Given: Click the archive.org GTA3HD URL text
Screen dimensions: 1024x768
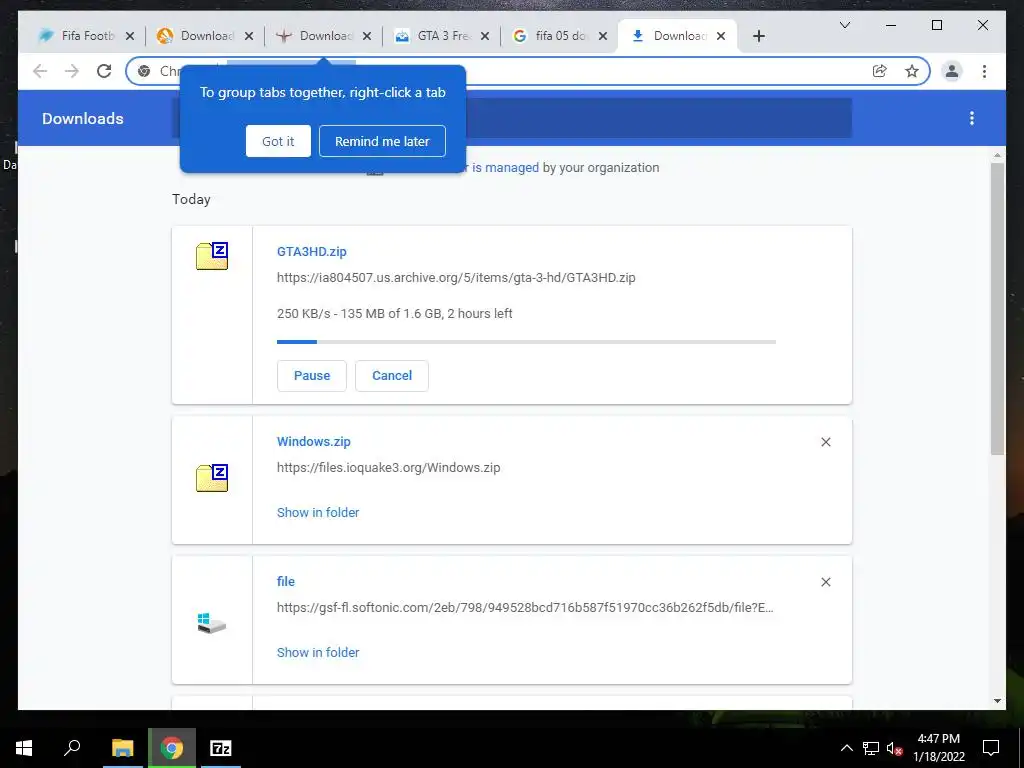Looking at the screenshot, I should [456, 278].
